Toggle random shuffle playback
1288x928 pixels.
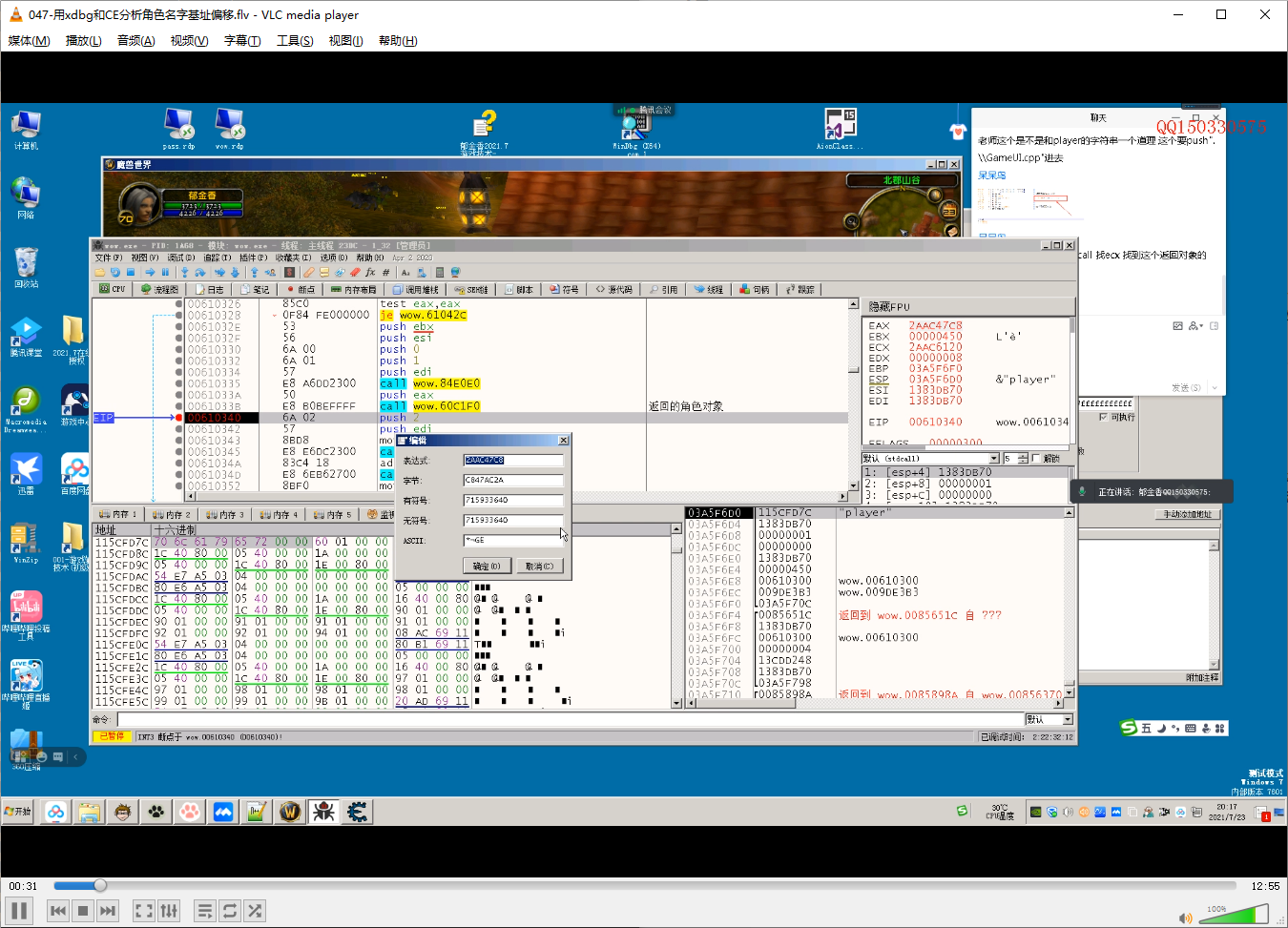pyautogui.click(x=255, y=911)
